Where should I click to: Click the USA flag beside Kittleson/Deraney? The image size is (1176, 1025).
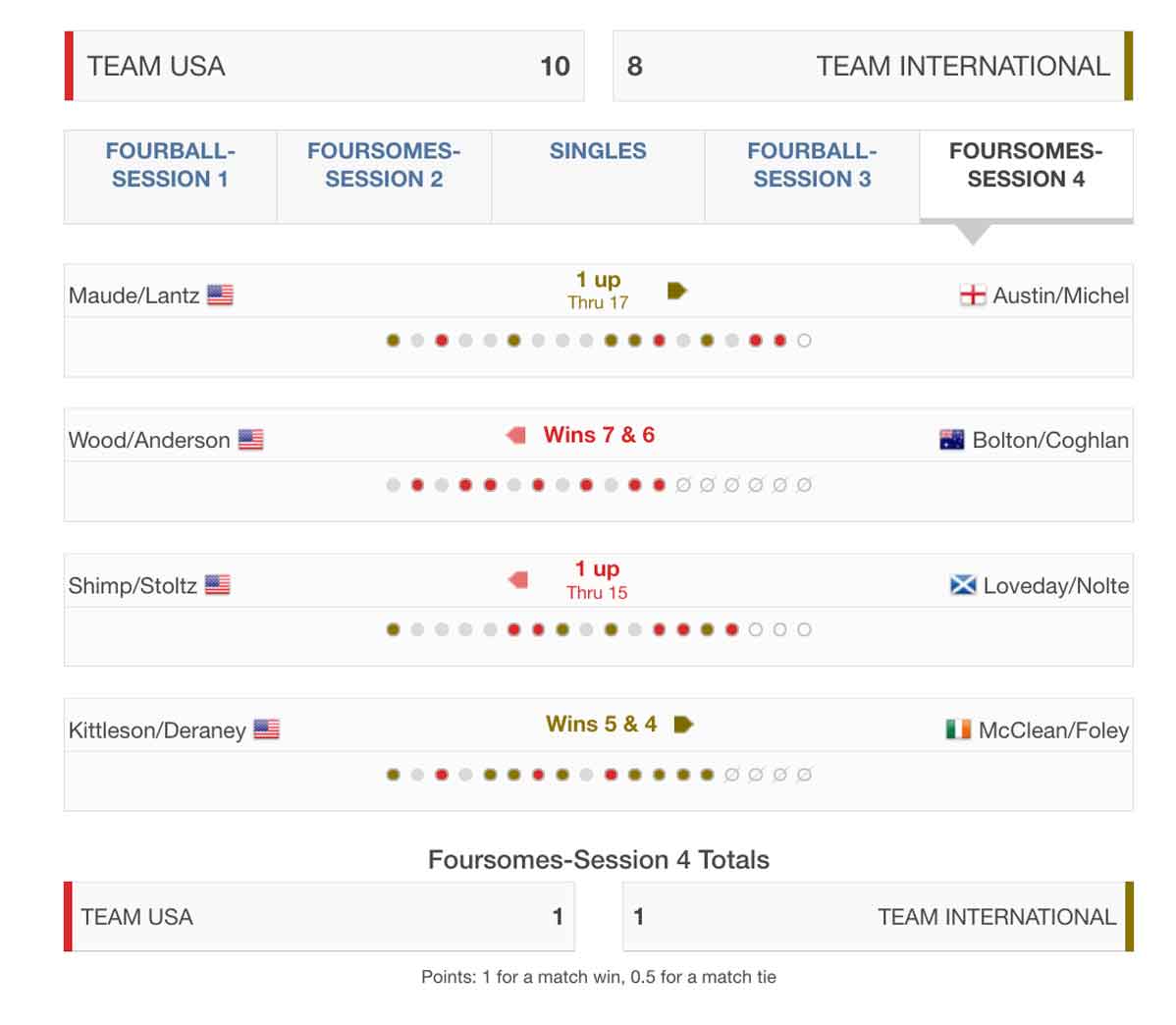[x=266, y=729]
